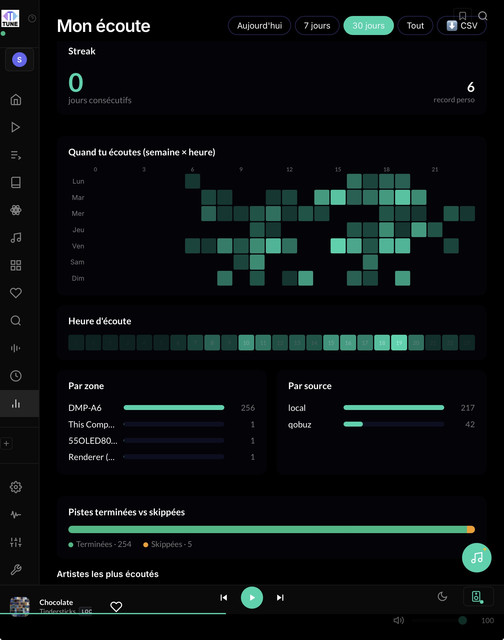Select the Tout period filter
This screenshot has height=640, width=504.
415,26
